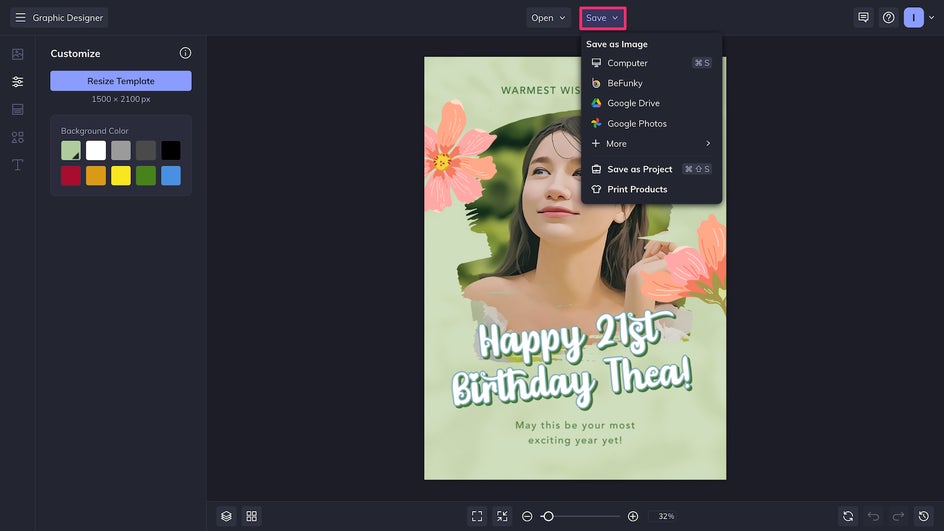Save image to Computer

651,63
